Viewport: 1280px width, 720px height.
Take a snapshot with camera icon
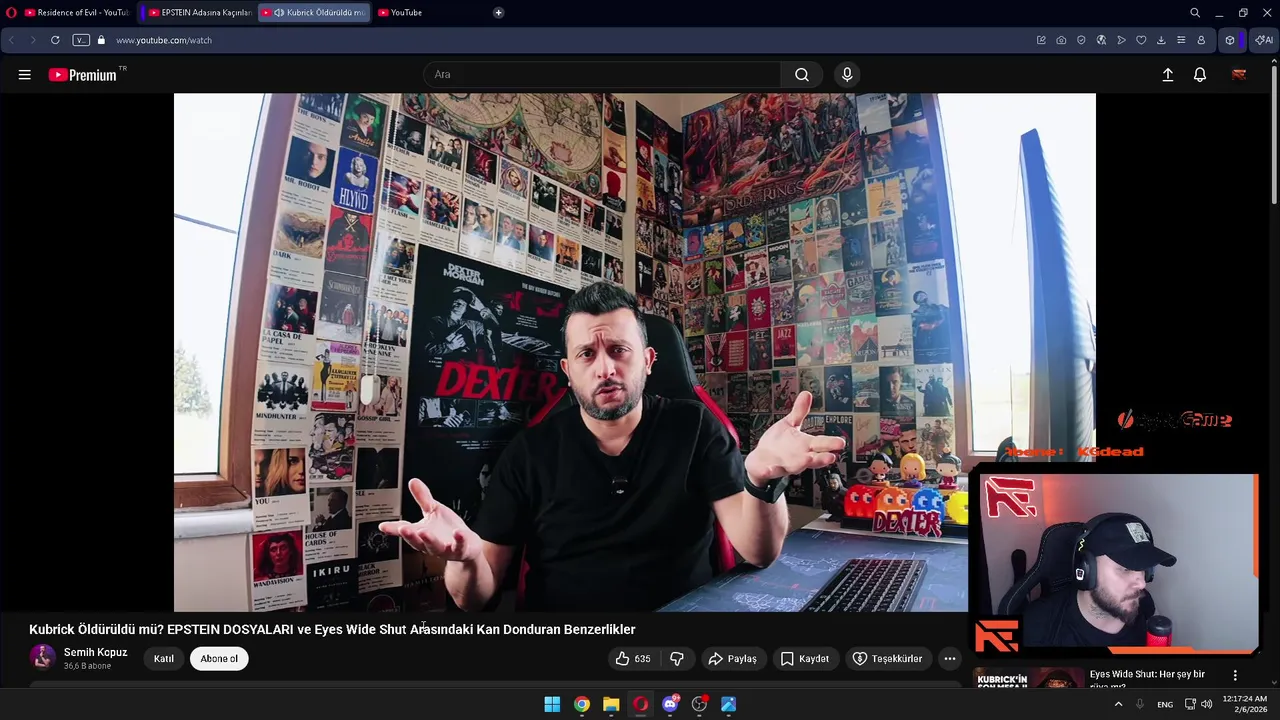[1061, 40]
